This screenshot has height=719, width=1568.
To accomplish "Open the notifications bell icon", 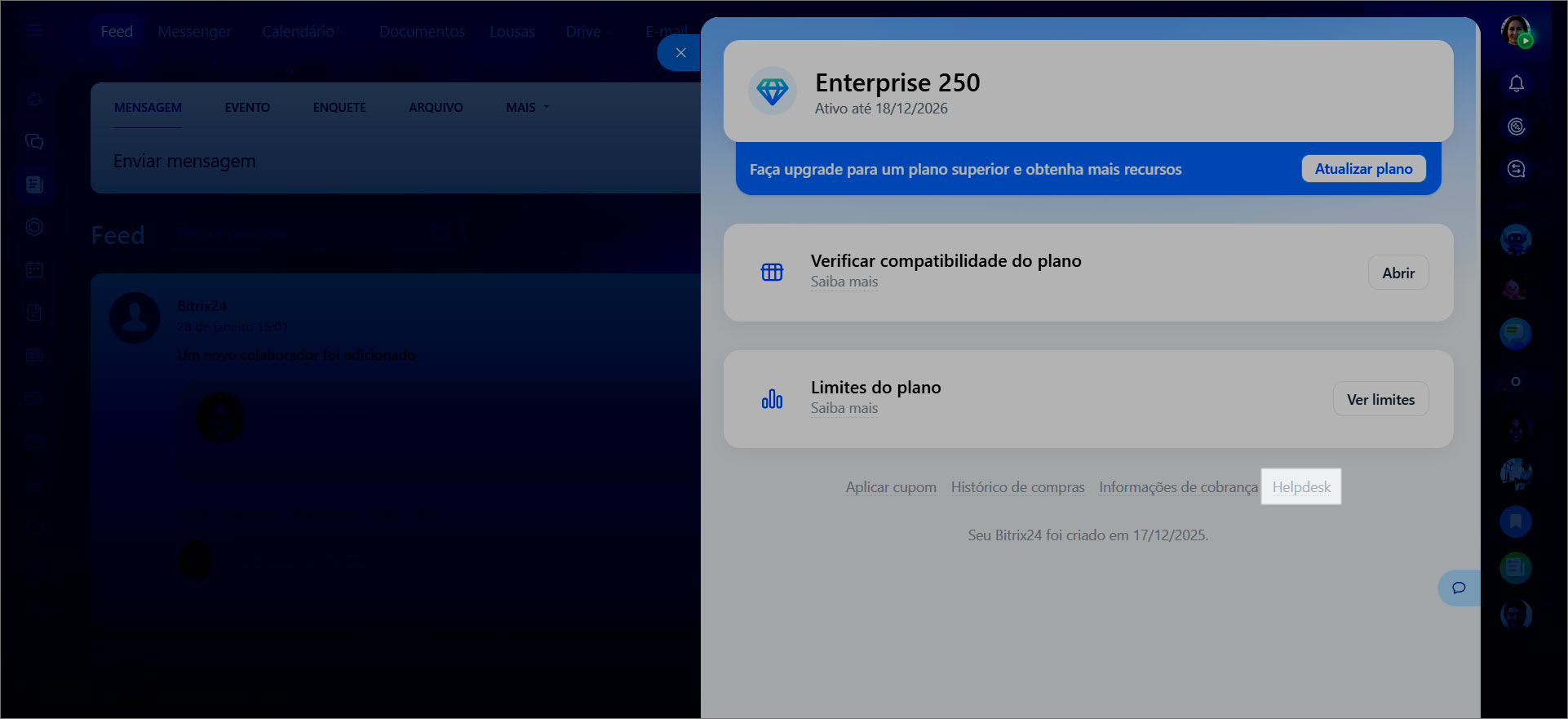I will click(x=1516, y=84).
